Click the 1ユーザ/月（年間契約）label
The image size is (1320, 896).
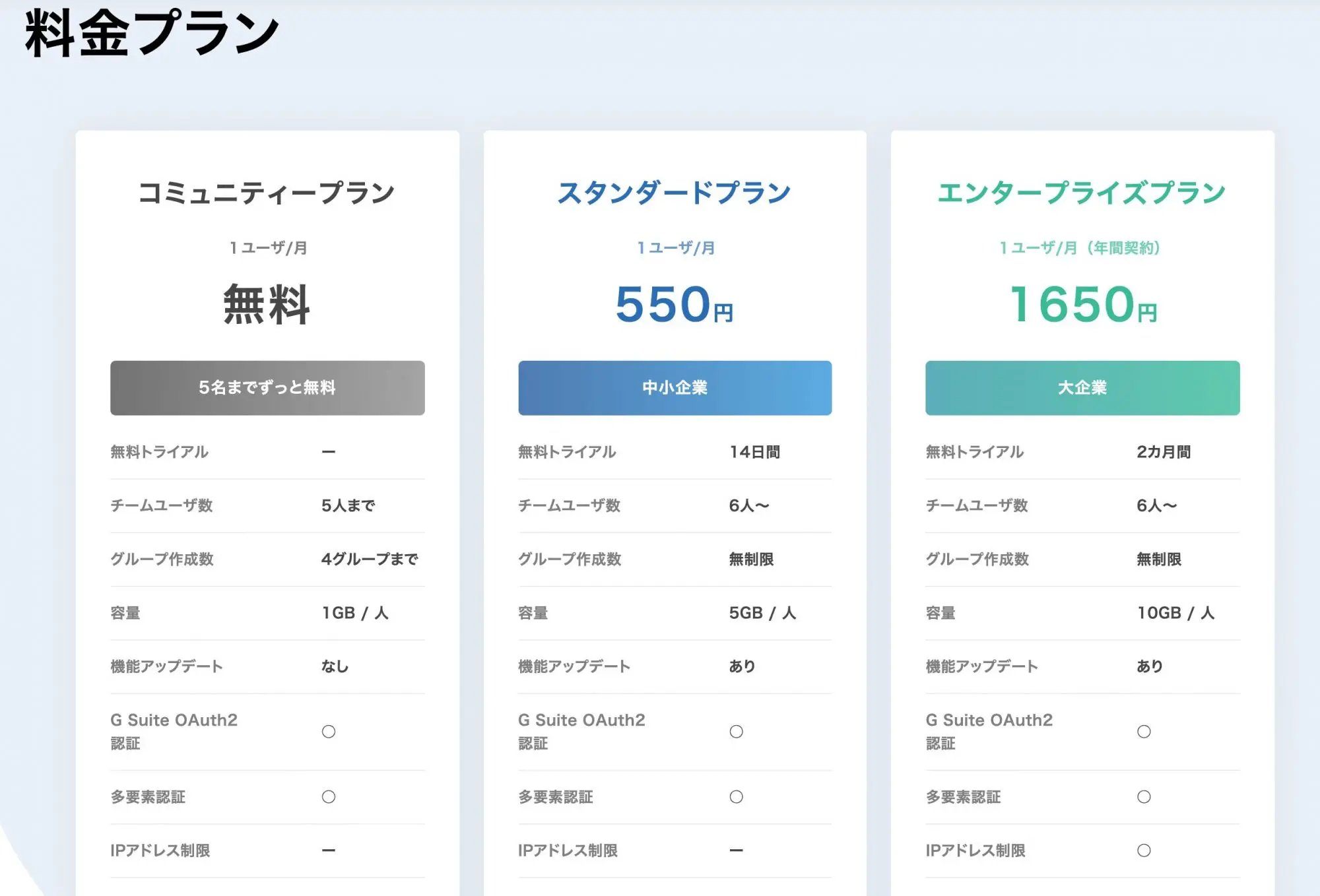pos(1080,248)
